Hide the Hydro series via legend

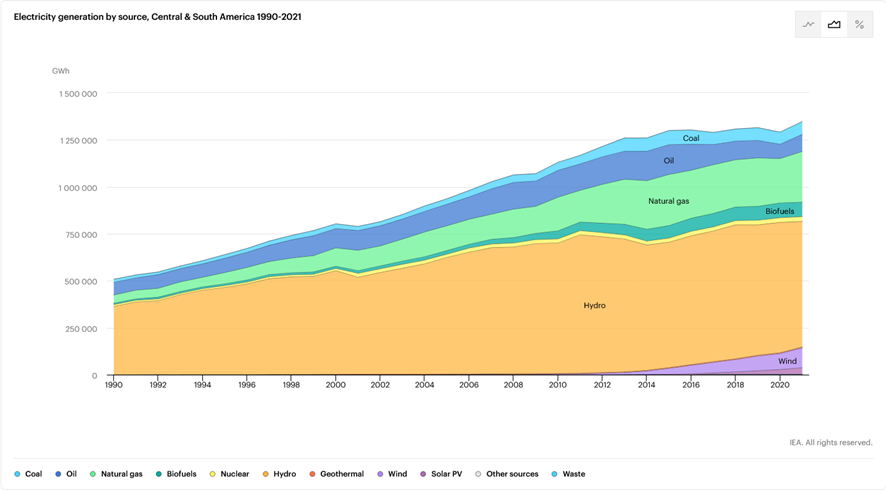(x=280, y=474)
